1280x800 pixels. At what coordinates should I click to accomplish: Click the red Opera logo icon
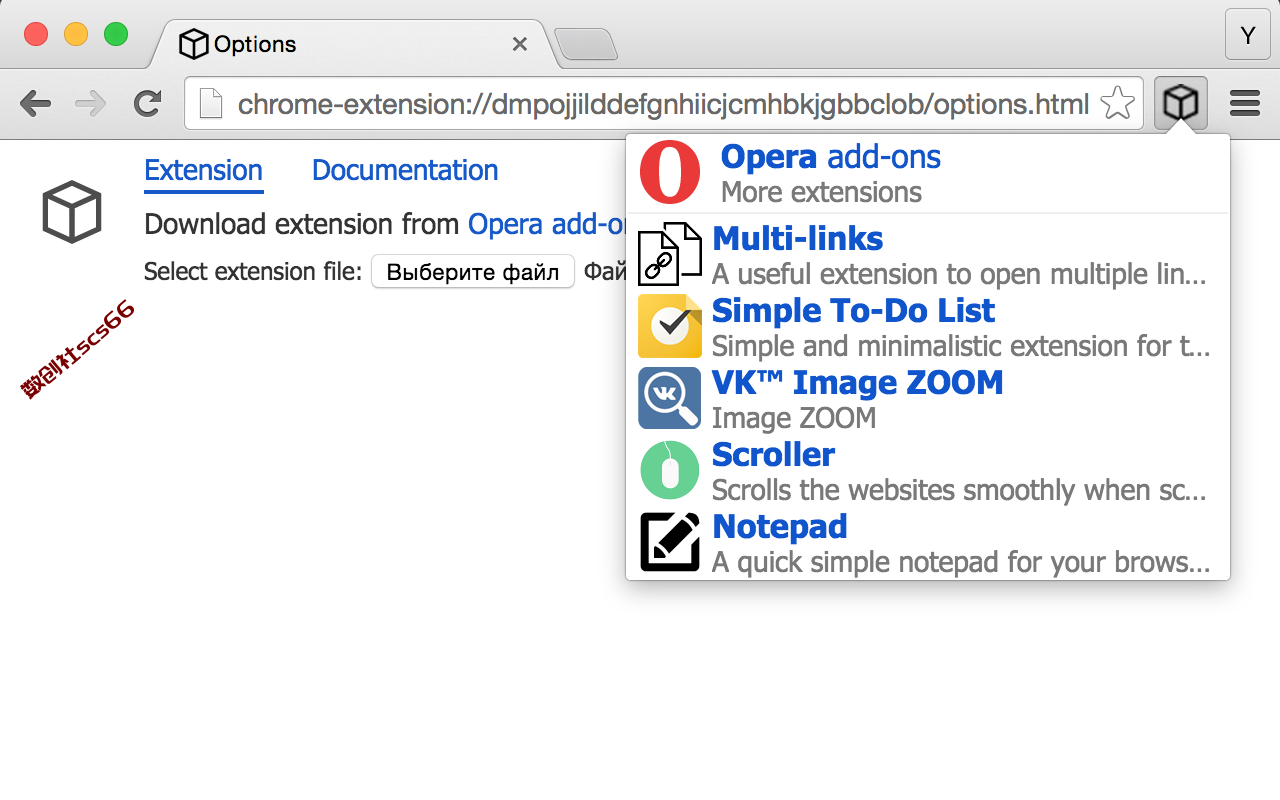tap(670, 172)
